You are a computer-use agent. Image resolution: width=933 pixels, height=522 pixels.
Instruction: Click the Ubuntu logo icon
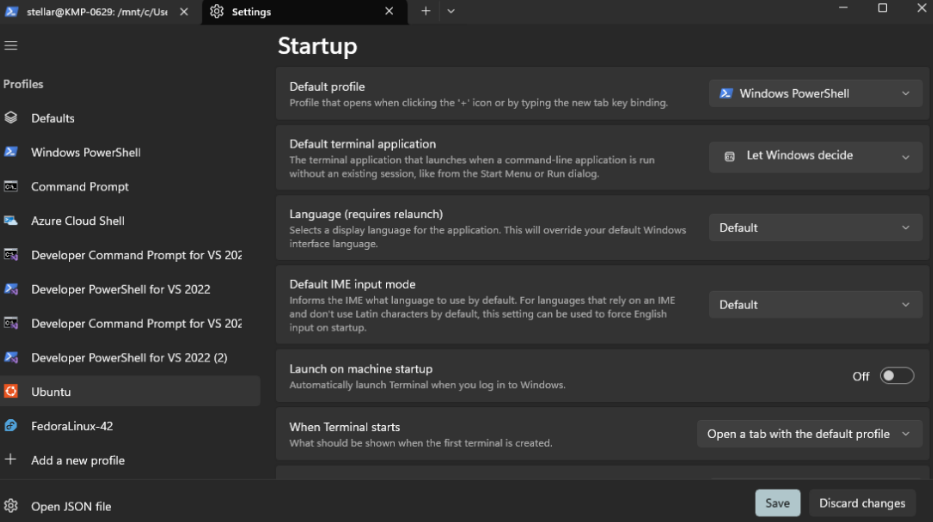[x=11, y=391]
